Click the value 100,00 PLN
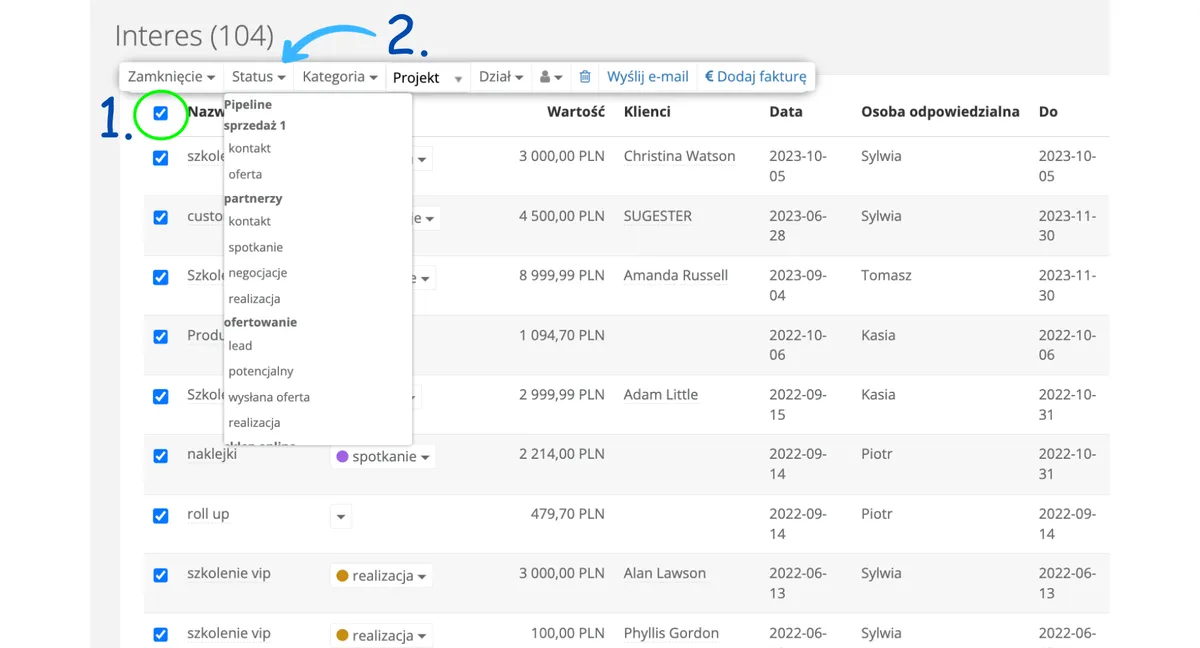1200x648 pixels. [x=567, y=634]
